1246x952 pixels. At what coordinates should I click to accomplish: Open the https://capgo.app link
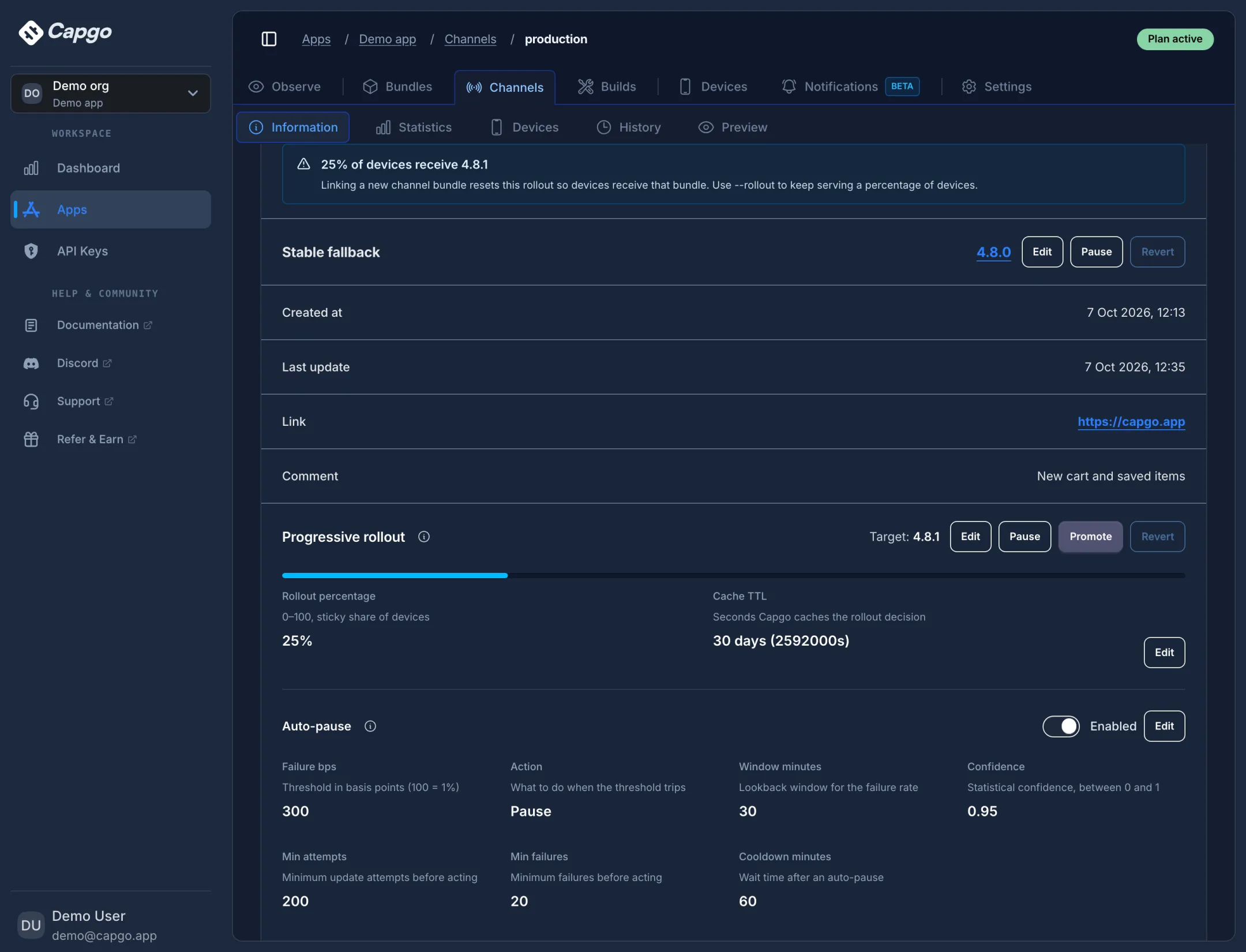point(1131,422)
